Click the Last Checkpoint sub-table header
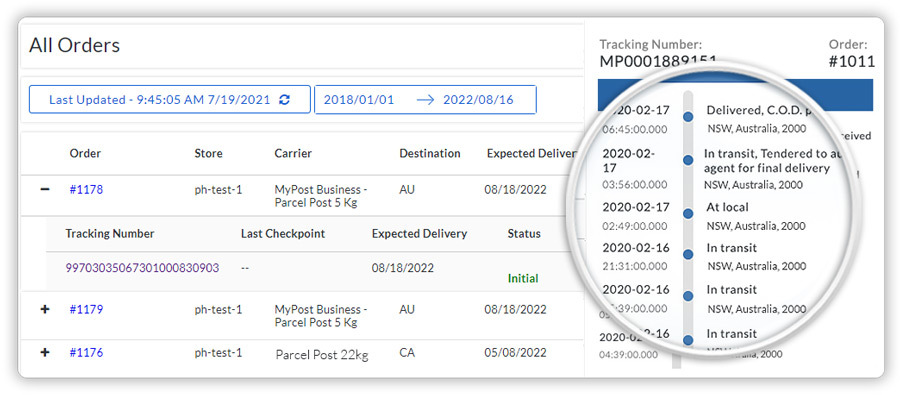Screen dimensions: 900x395 coord(283,234)
